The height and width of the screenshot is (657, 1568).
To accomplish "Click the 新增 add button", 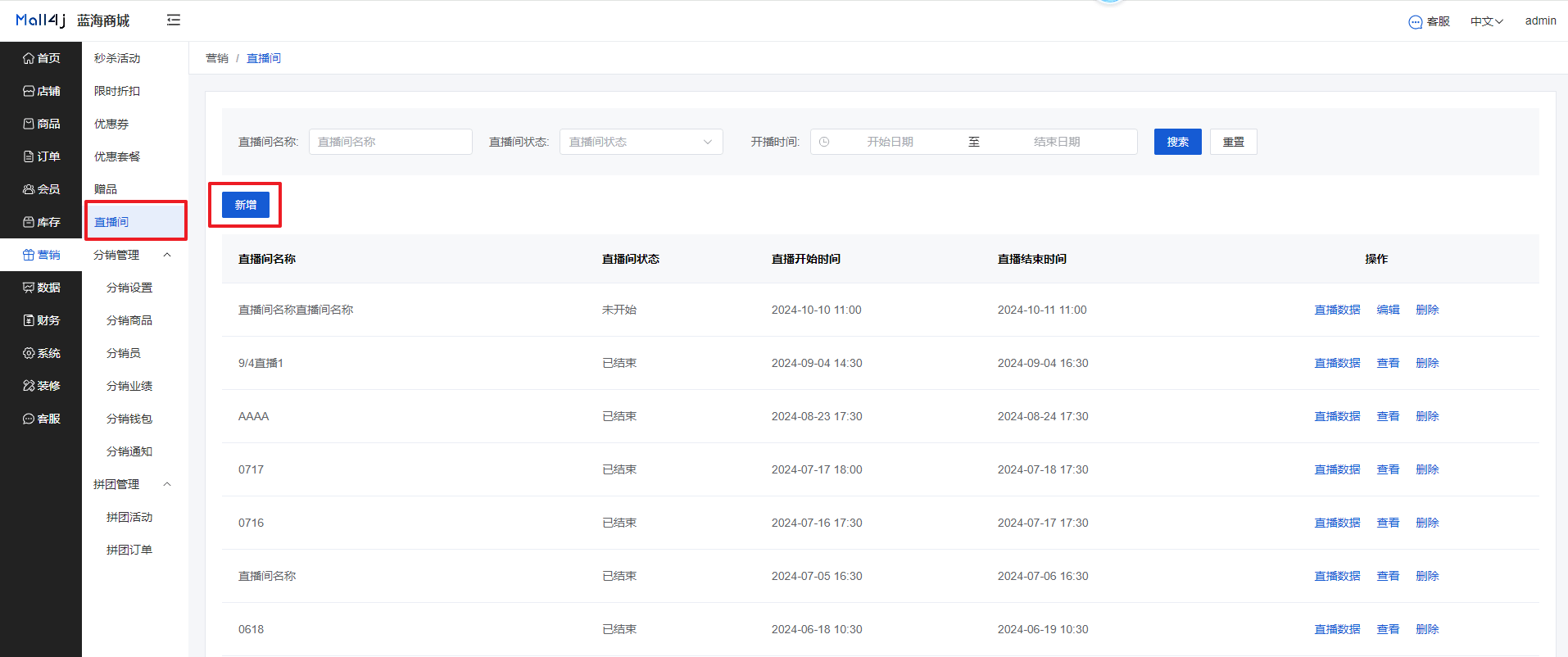I will tap(246, 205).
